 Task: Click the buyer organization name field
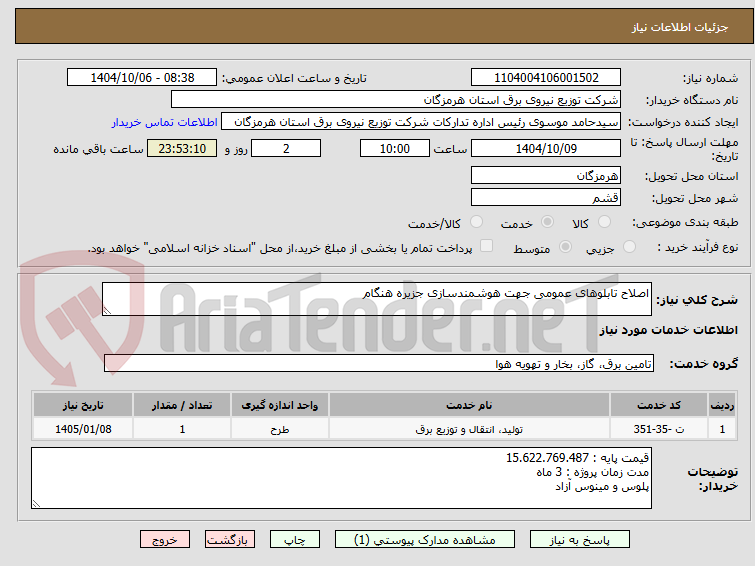[396, 100]
